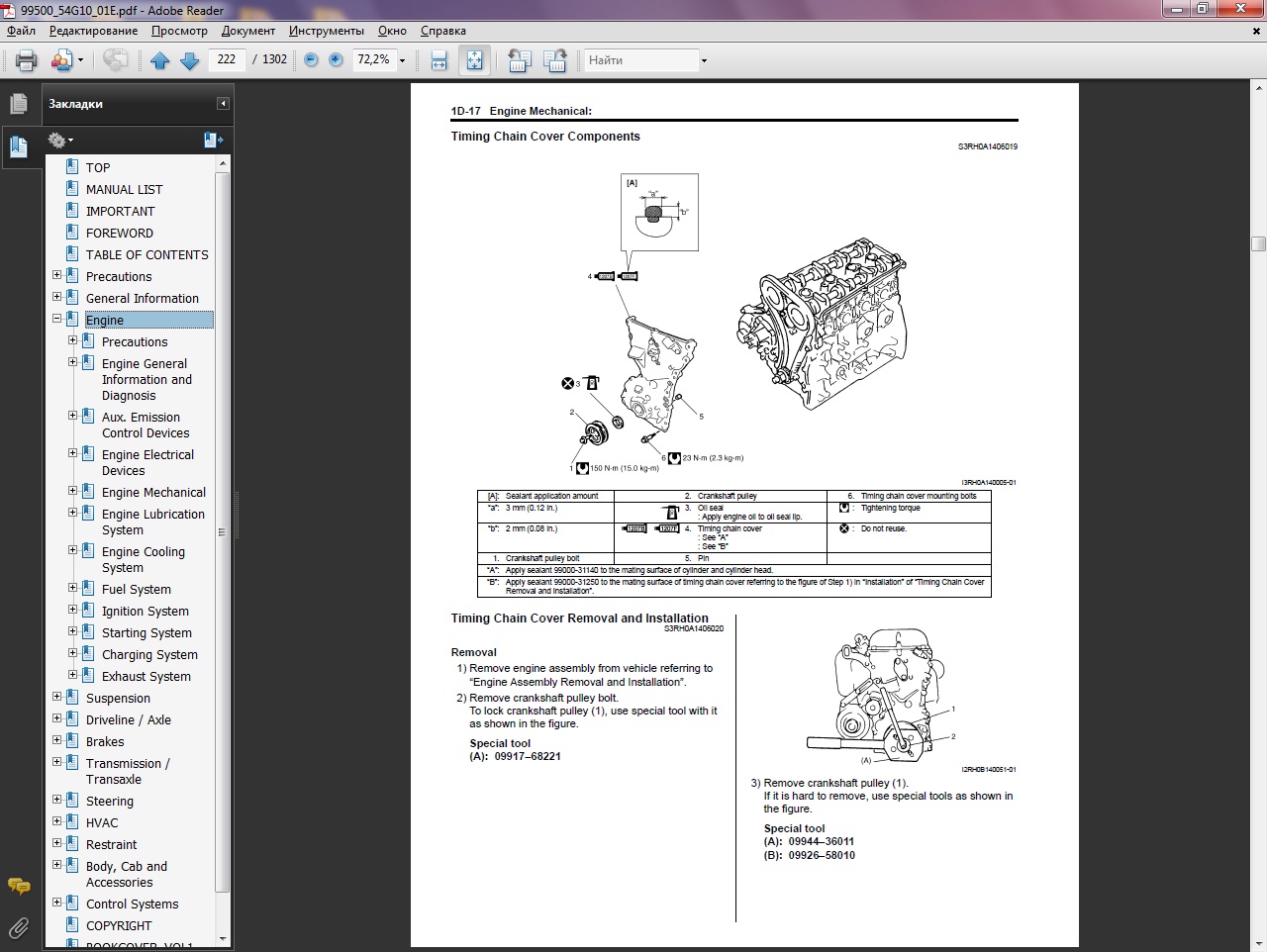The height and width of the screenshot is (952, 1267).
Task: Select the Engine Lubrication System bookmark
Action: click(x=153, y=523)
